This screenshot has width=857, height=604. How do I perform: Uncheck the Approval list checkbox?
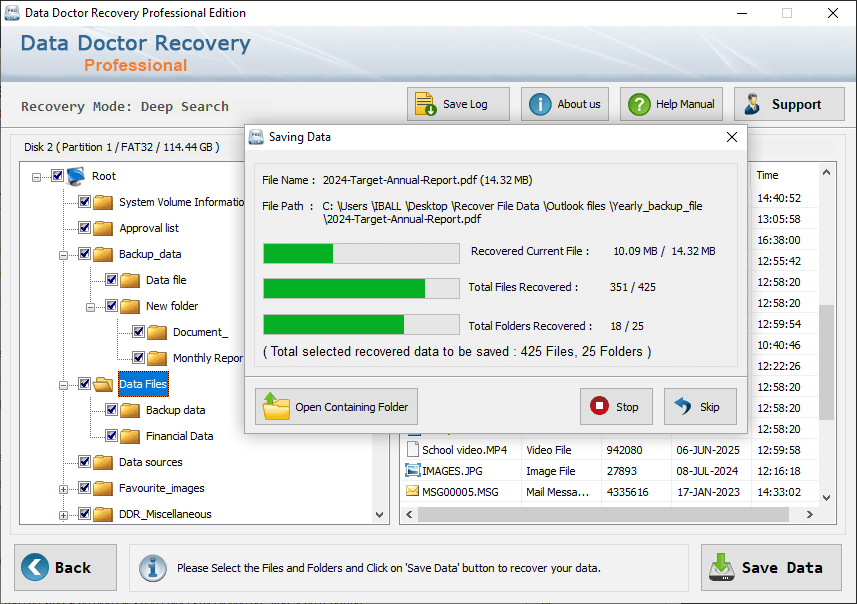tap(84, 227)
